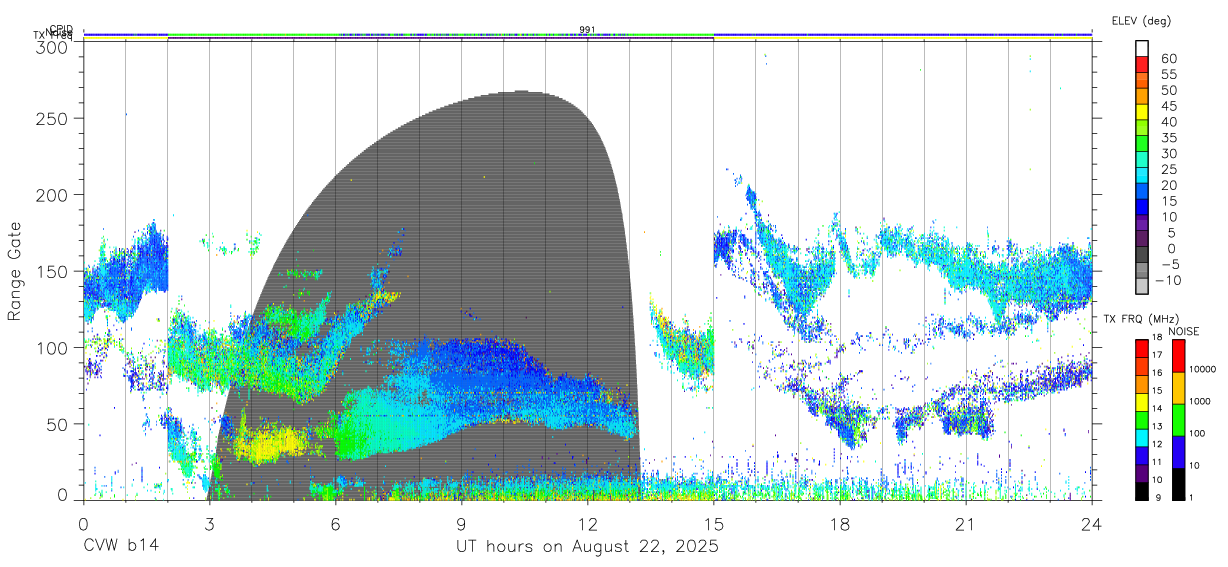Click the "300" tick label on the Range Gate axis
1228x567 pixels.
tap(52, 46)
